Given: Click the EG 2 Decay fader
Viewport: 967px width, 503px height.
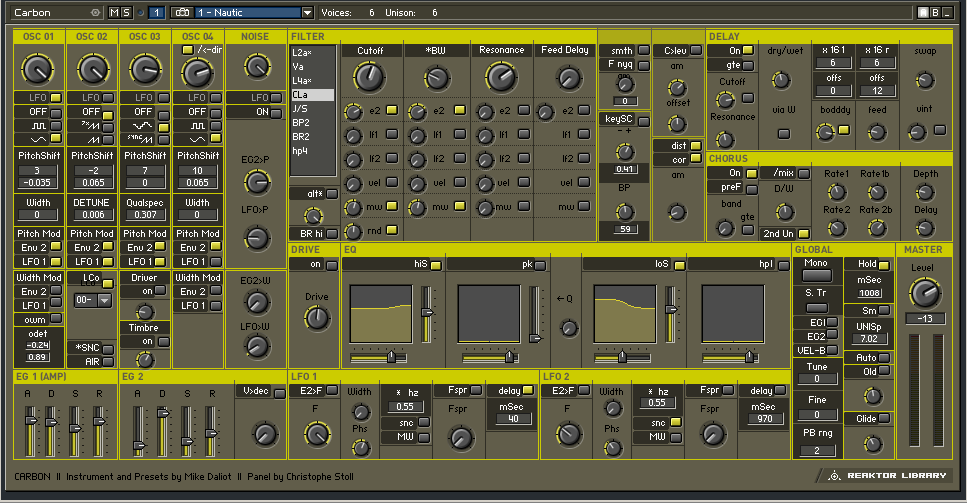Looking at the screenshot, I should pos(162,431).
